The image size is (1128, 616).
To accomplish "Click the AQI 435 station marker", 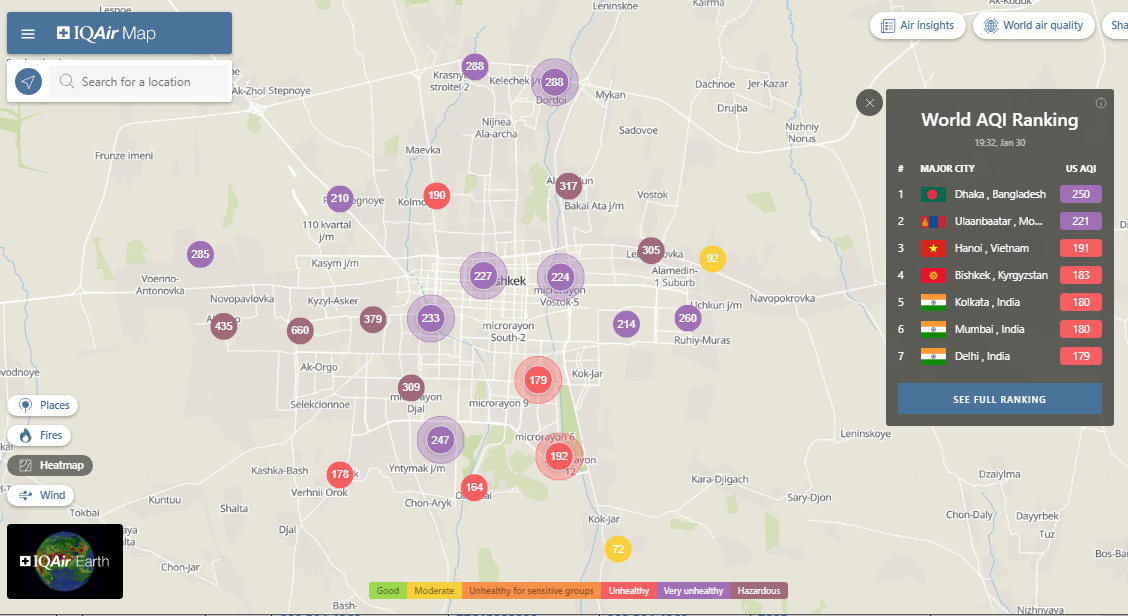I will pyautogui.click(x=223, y=326).
